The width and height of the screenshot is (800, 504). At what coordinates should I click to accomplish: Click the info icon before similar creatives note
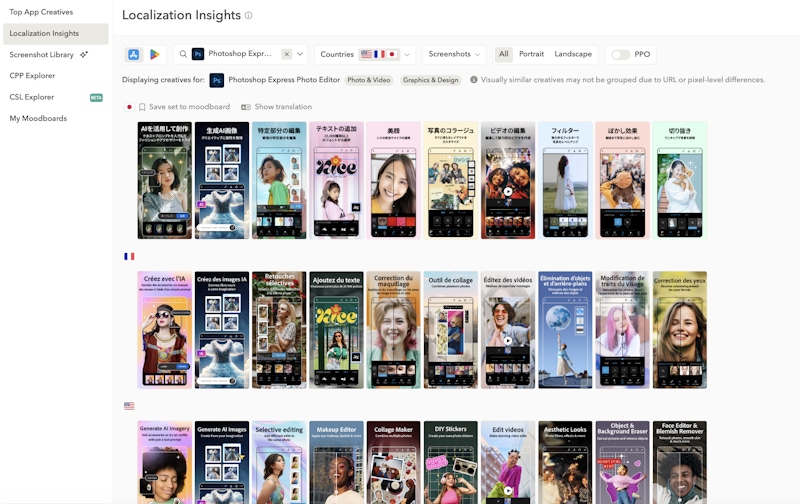[x=473, y=80]
